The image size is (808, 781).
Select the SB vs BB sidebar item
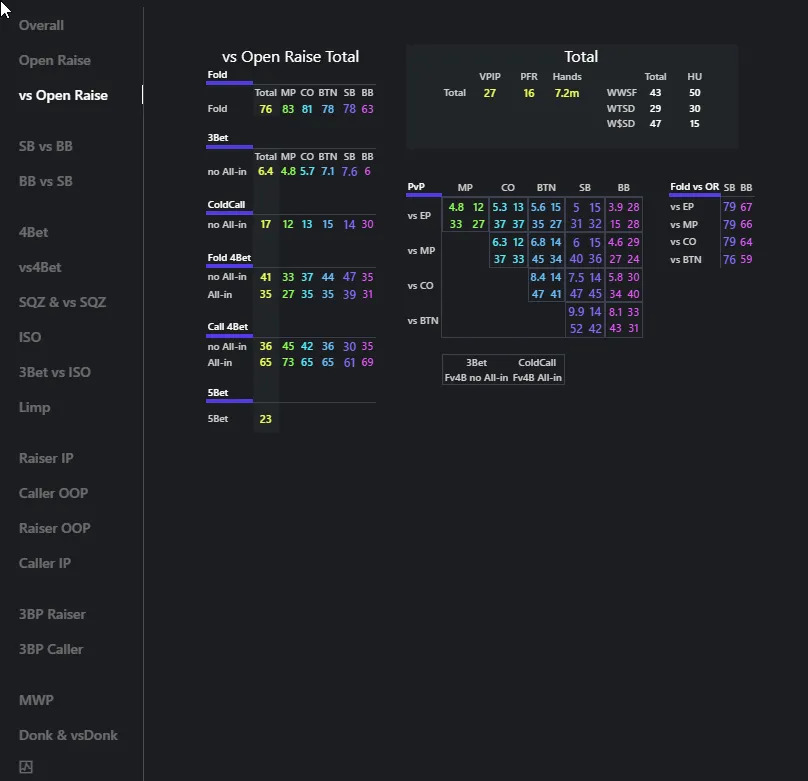pos(45,146)
